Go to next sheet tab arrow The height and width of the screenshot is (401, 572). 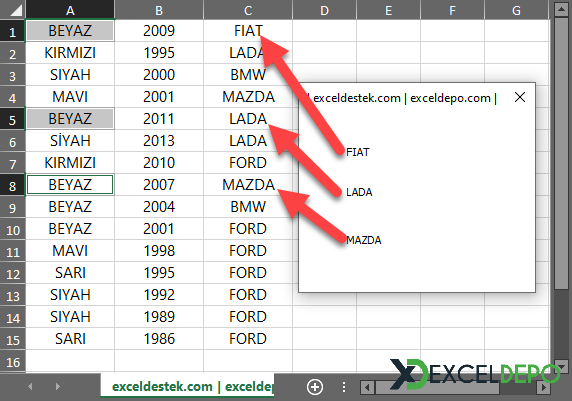click(x=58, y=387)
